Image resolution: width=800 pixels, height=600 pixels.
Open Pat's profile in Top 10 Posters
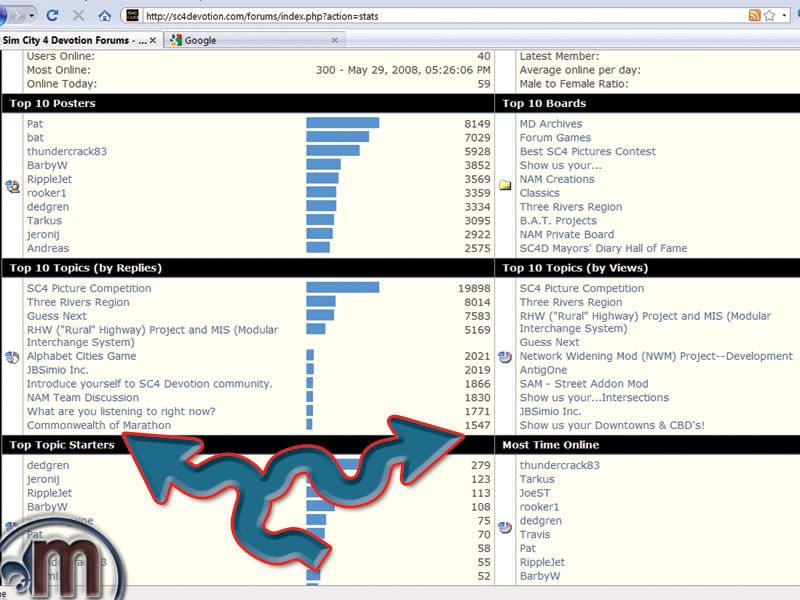pos(35,124)
